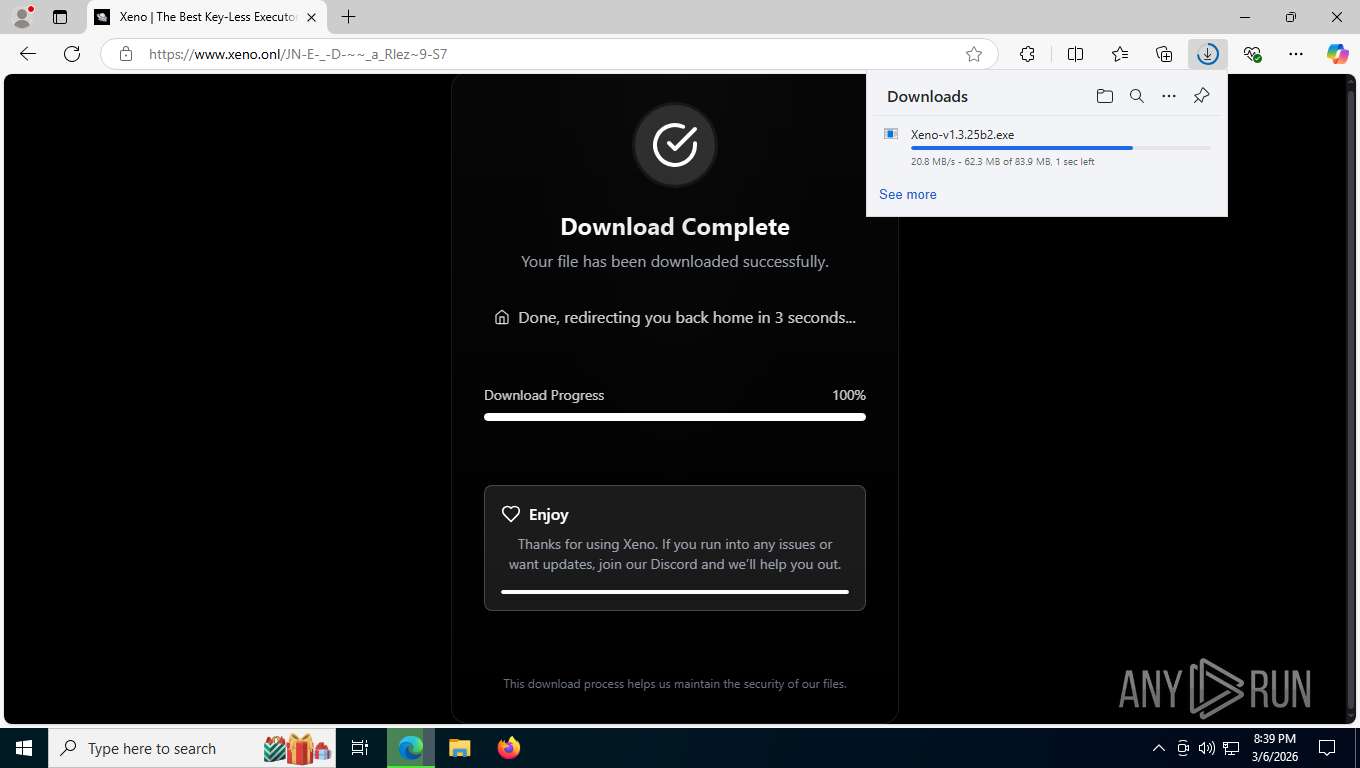Click the file downloaded successfully message

pos(675,262)
